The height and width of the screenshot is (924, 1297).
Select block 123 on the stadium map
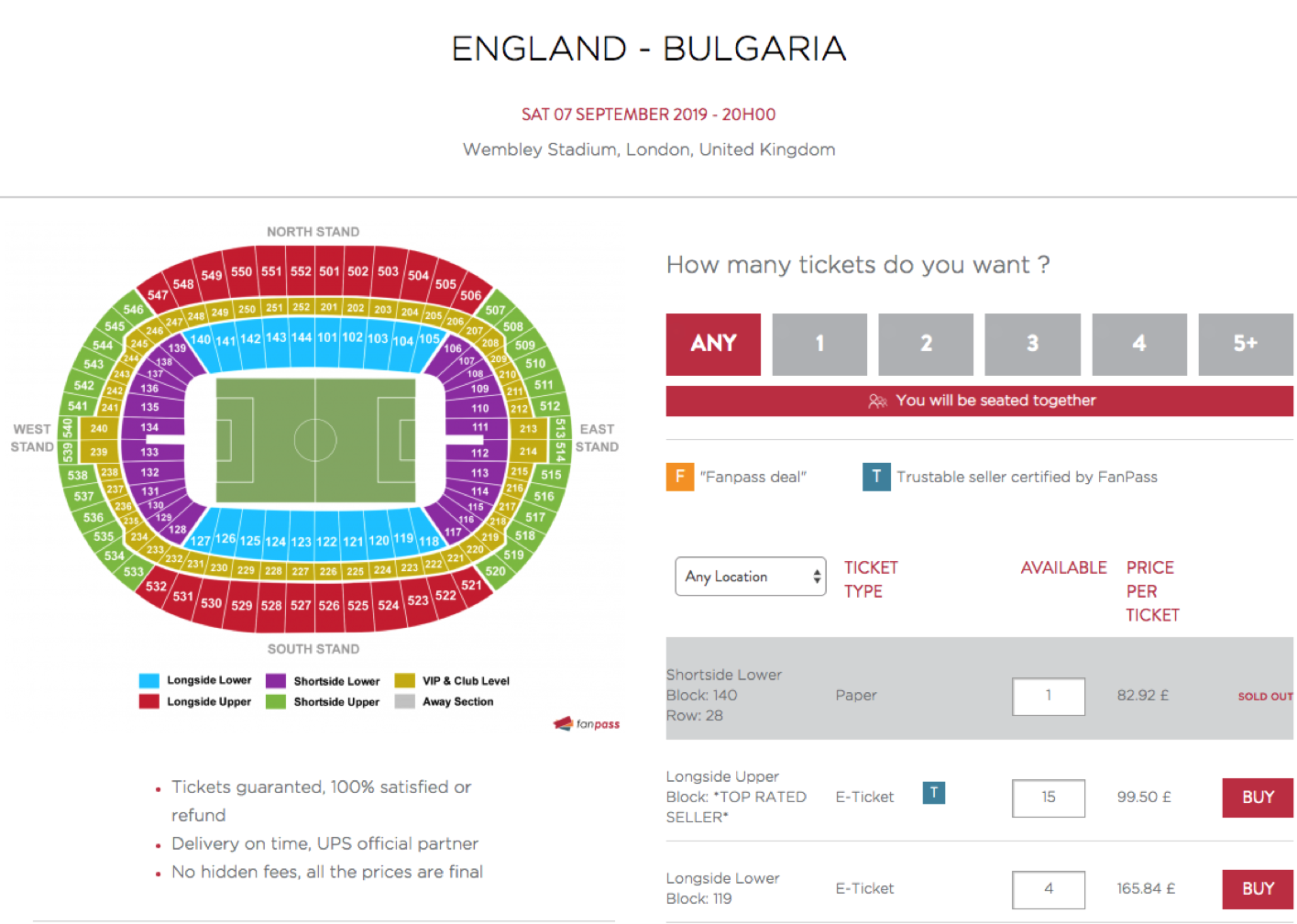[x=301, y=541]
